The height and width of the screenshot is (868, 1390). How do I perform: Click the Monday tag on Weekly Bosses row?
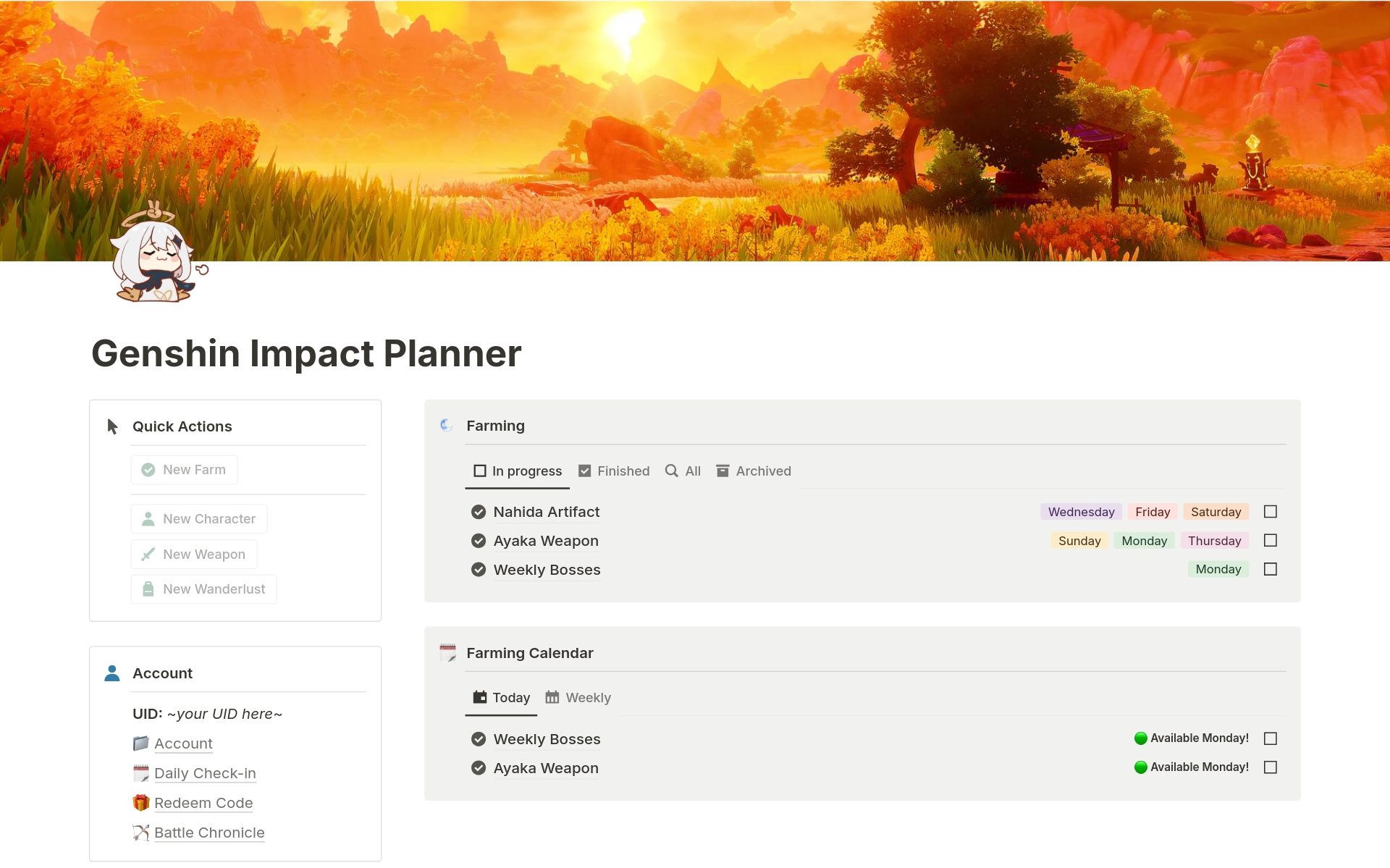[x=1218, y=569]
